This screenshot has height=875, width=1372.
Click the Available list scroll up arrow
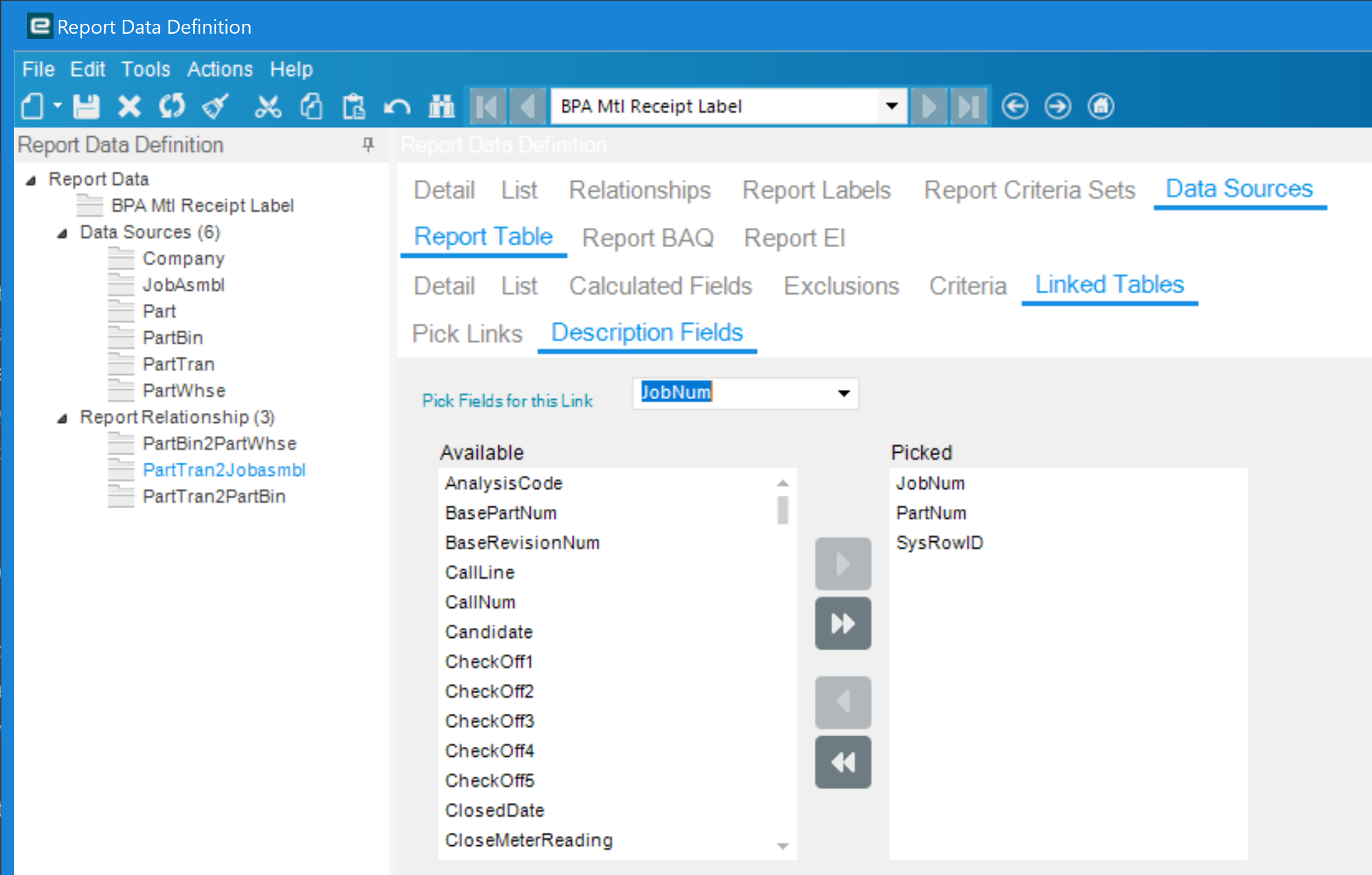[x=782, y=483]
